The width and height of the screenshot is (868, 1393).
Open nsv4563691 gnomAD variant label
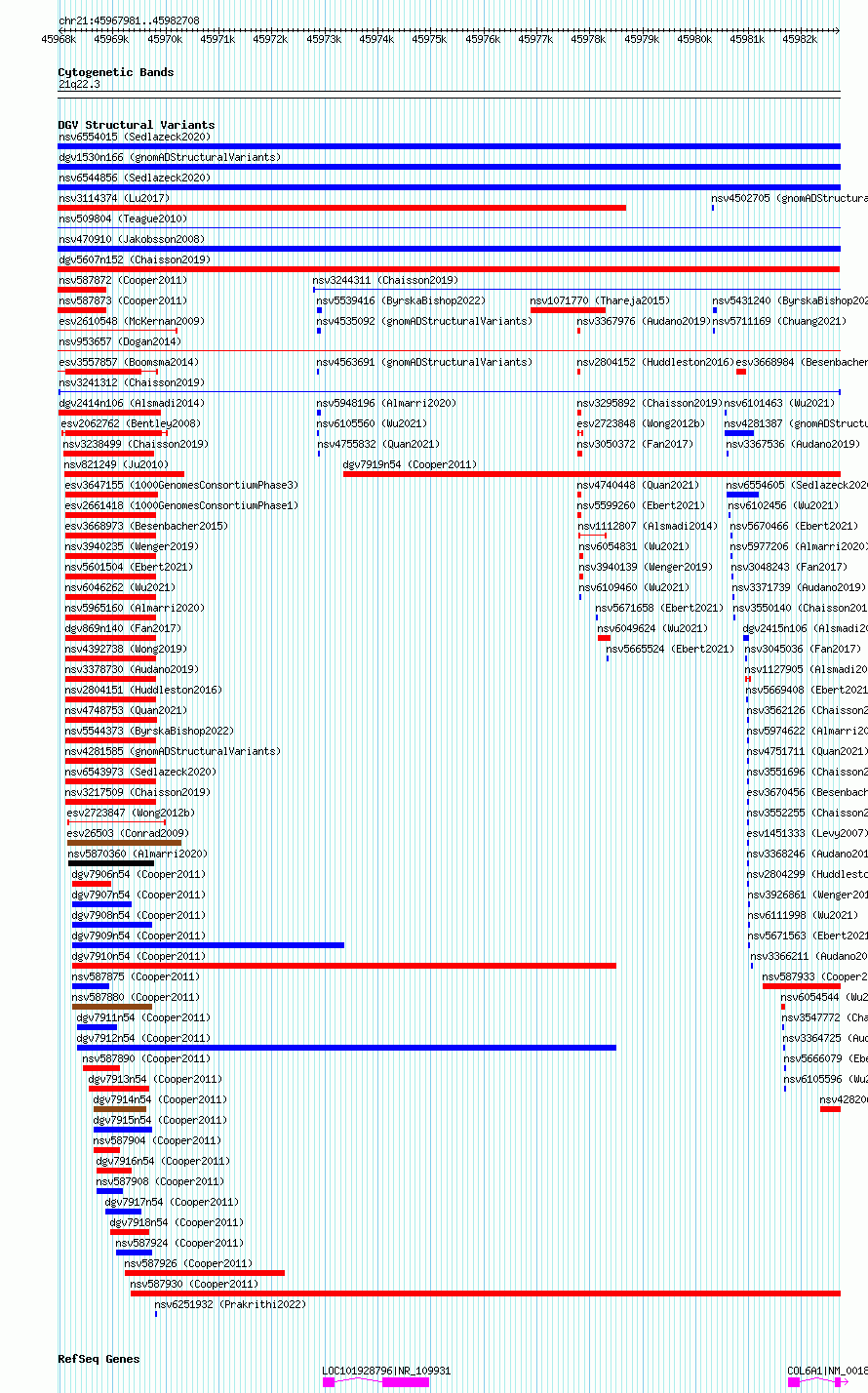click(x=424, y=362)
